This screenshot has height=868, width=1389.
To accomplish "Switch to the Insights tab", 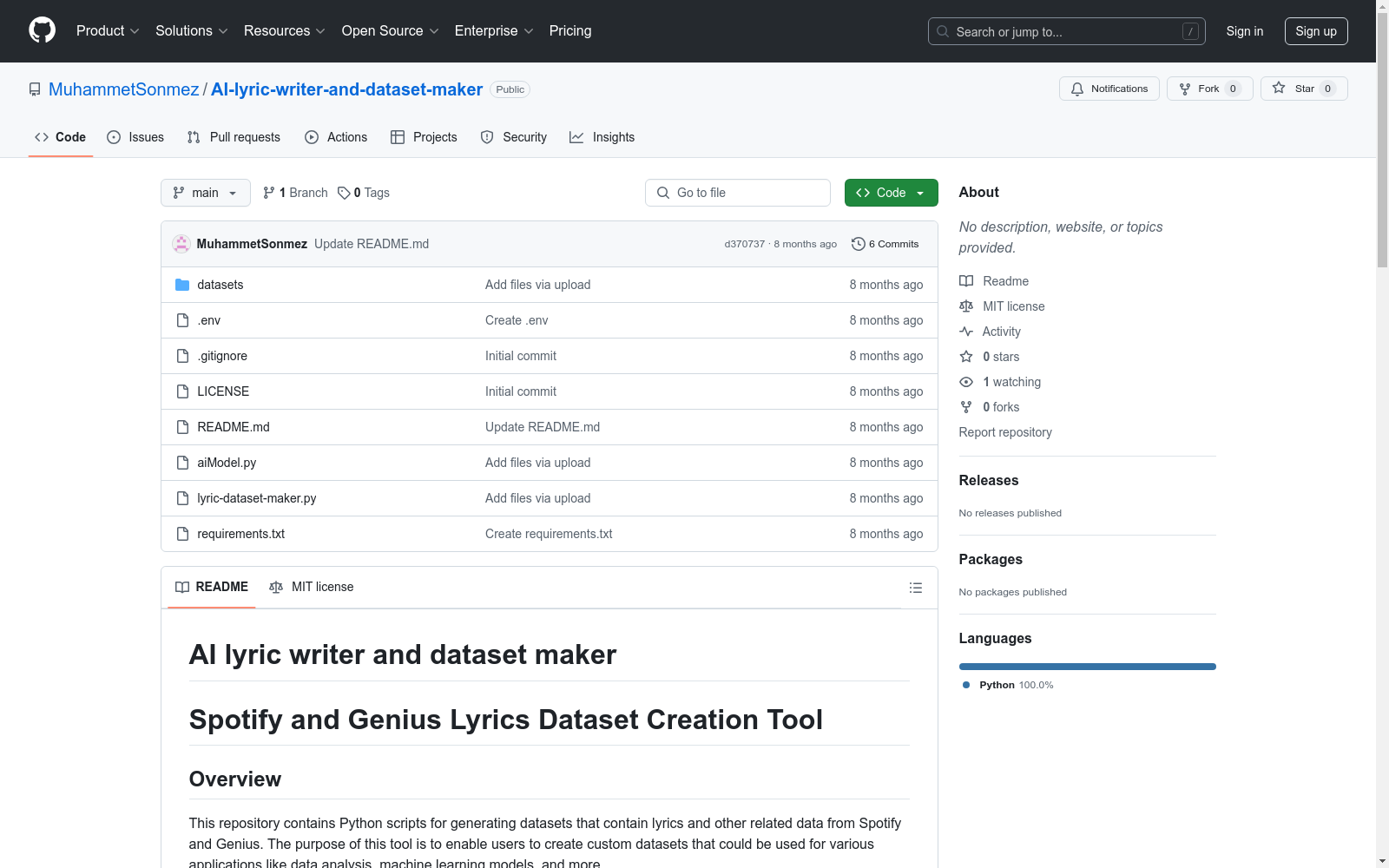I will tap(602, 137).
